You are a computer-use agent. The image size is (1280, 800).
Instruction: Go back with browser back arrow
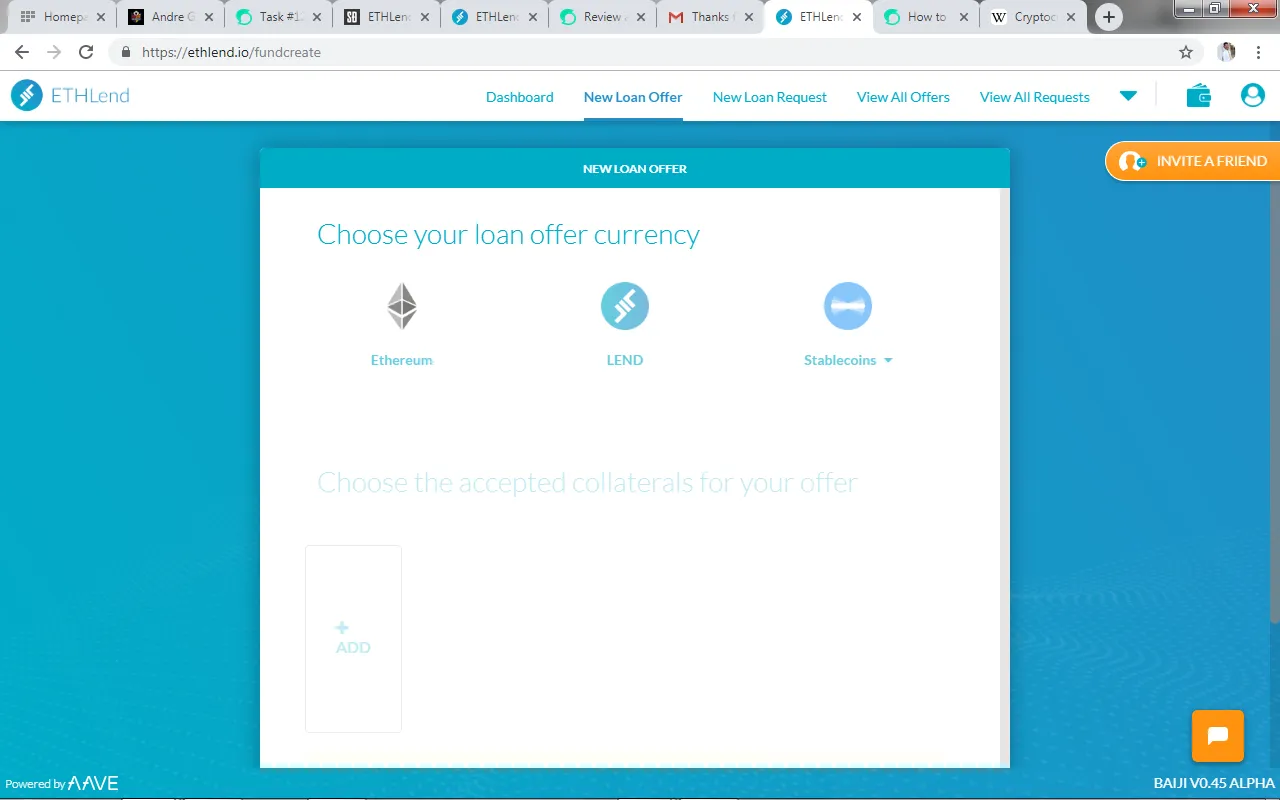pyautogui.click(x=22, y=52)
